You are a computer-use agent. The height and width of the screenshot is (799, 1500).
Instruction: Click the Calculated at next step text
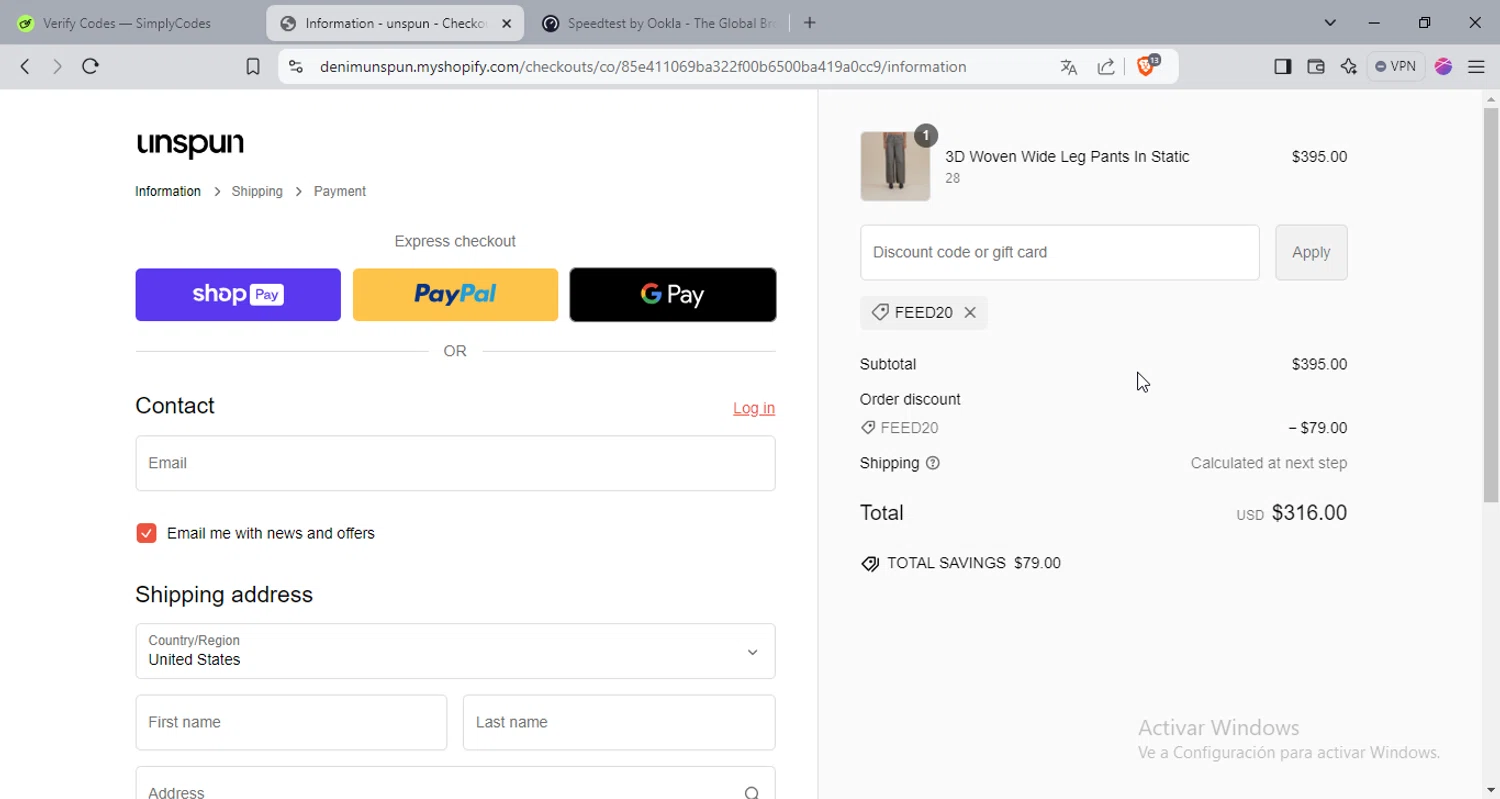tap(1269, 463)
